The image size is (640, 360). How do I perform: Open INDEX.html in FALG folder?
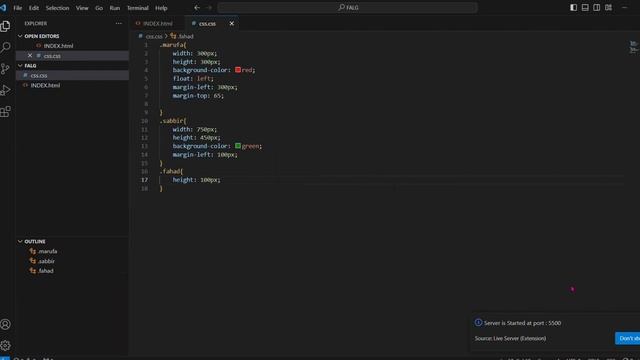click(45, 85)
